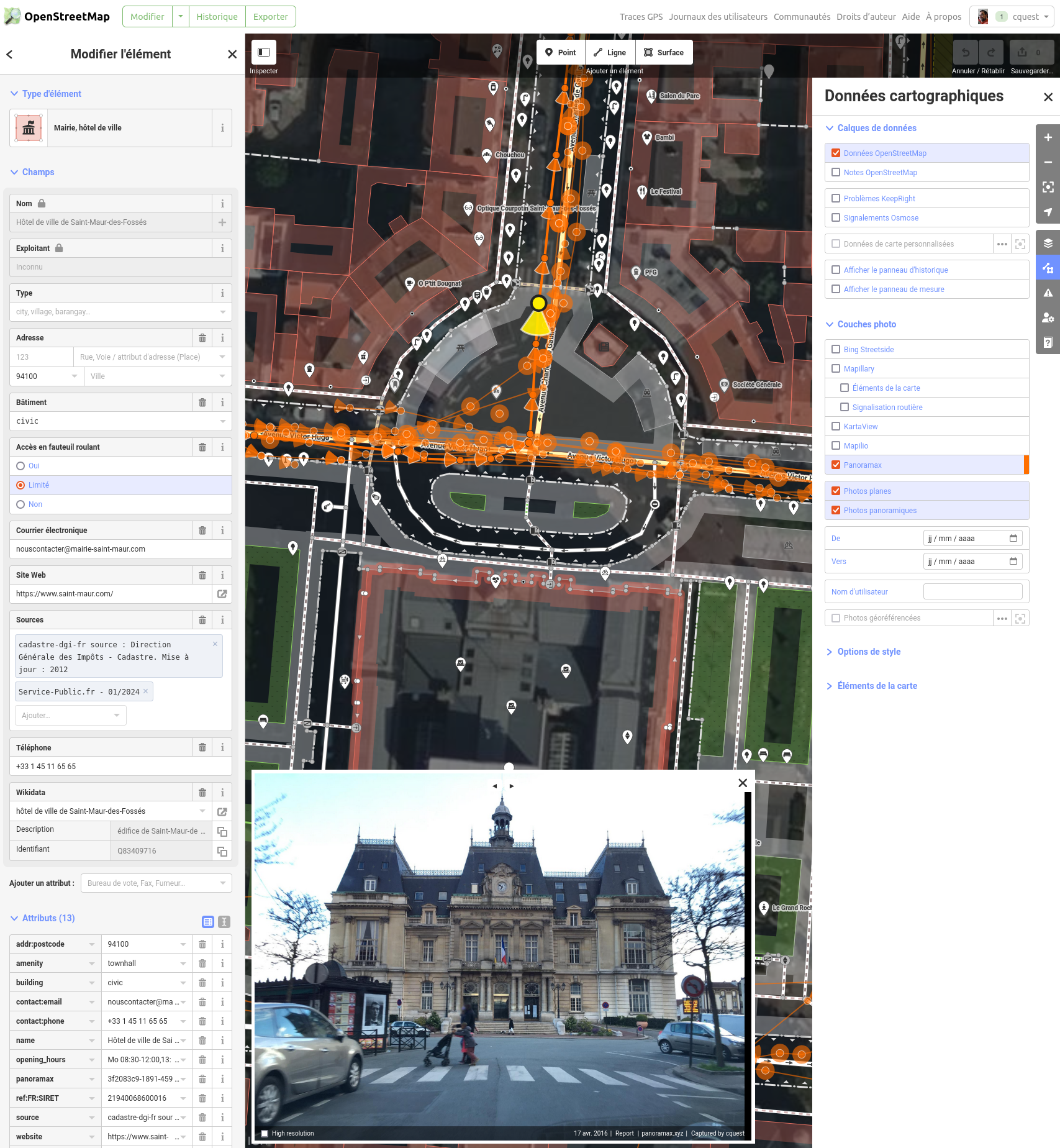Open Site Web link in new tab
The height and width of the screenshot is (1148, 1060).
click(222, 594)
